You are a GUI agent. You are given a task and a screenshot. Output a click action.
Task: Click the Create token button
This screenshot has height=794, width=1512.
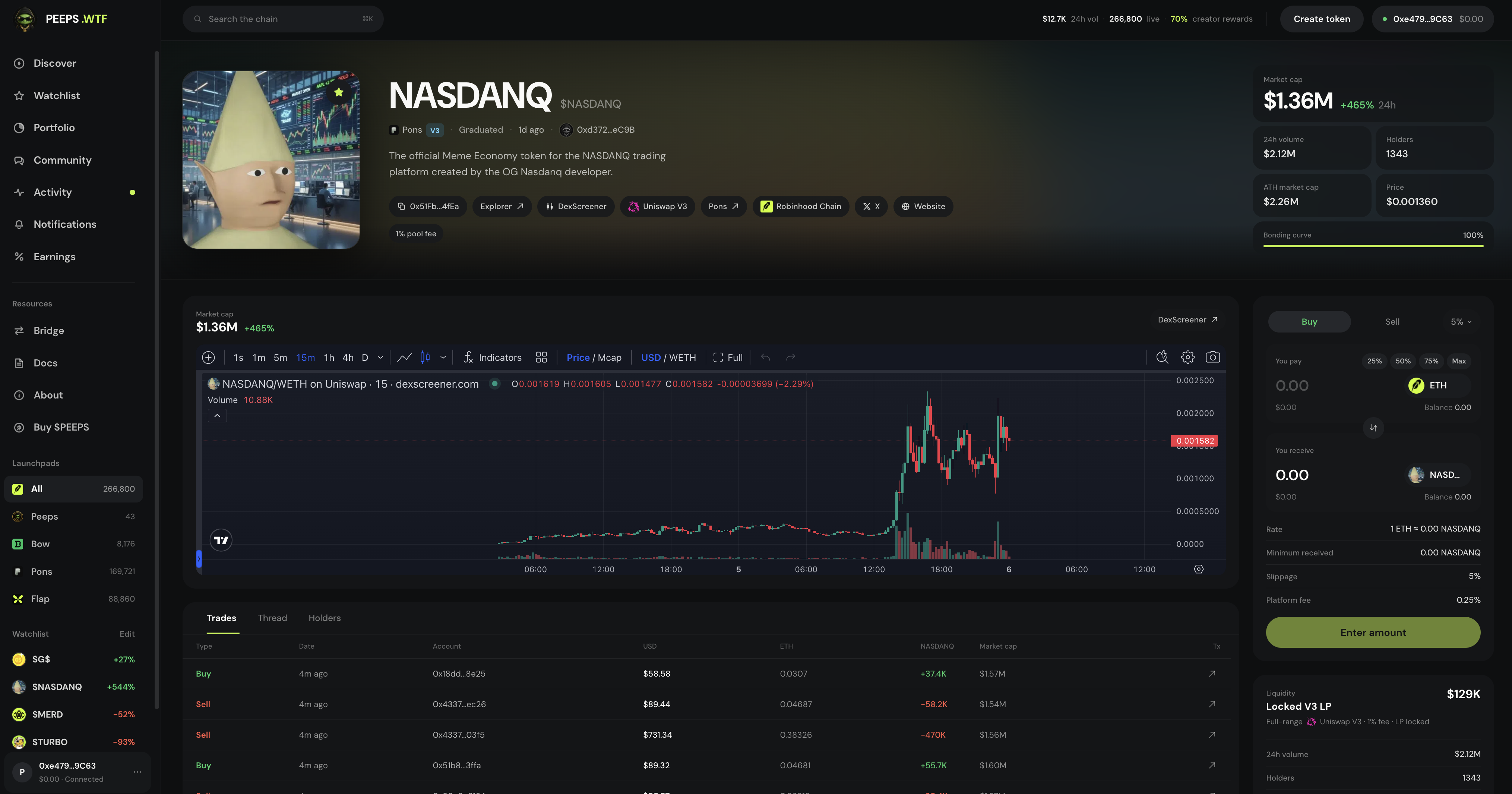point(1322,19)
